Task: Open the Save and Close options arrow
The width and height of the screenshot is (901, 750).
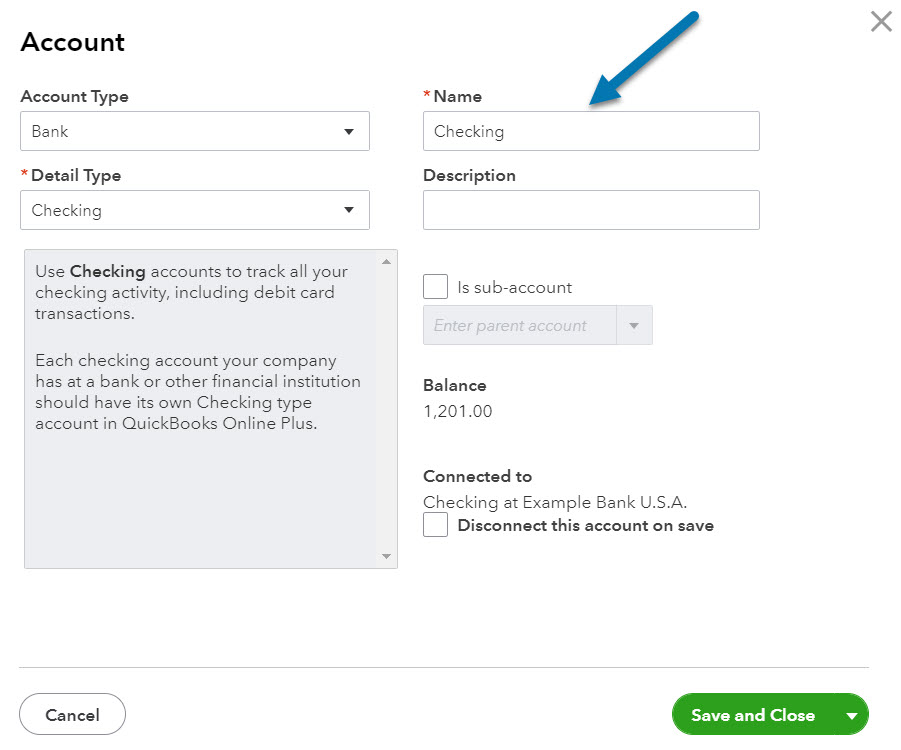Action: pos(852,715)
